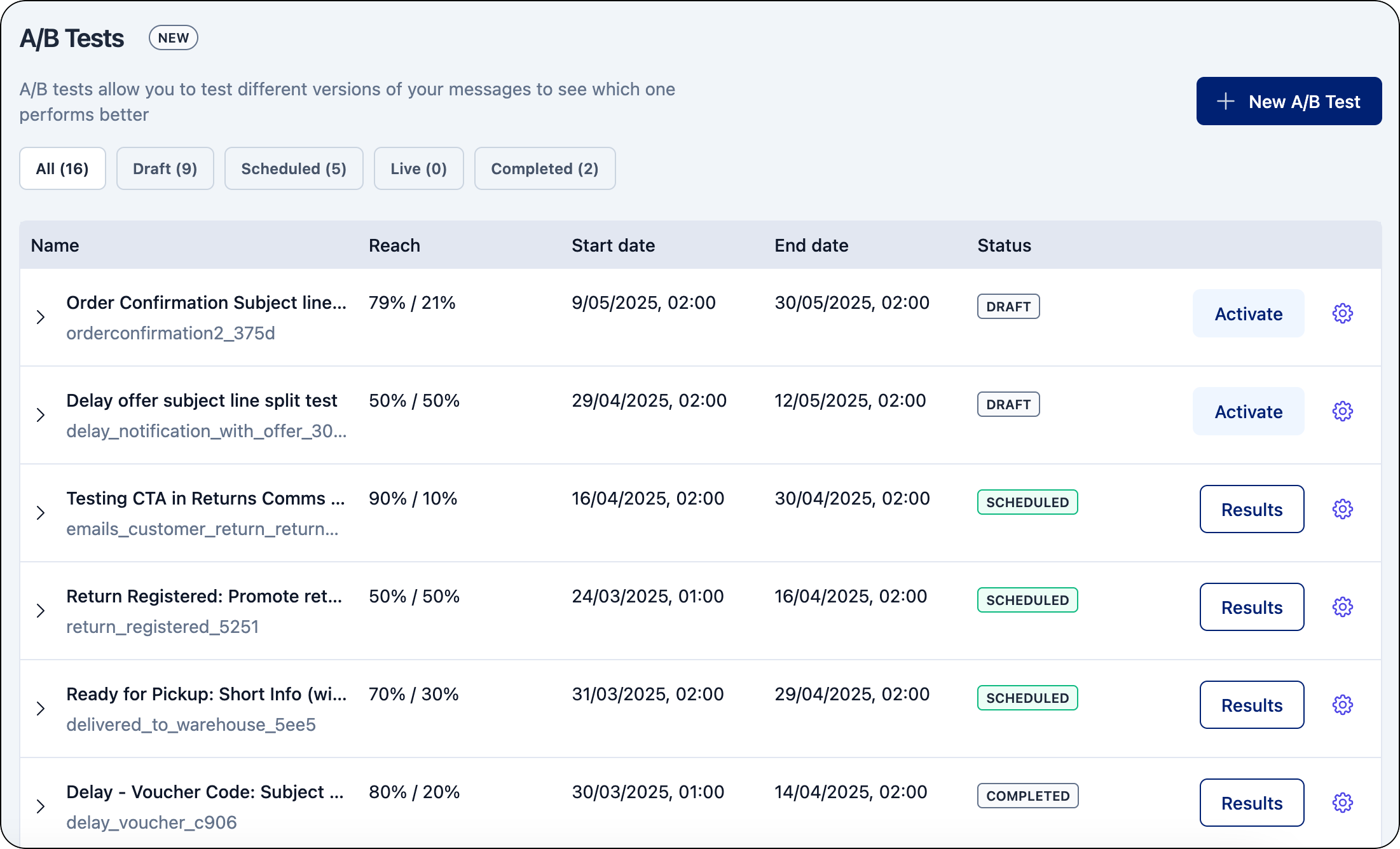Open settings for Ready for Pickup test
This screenshot has height=849, width=1400.
click(1343, 705)
